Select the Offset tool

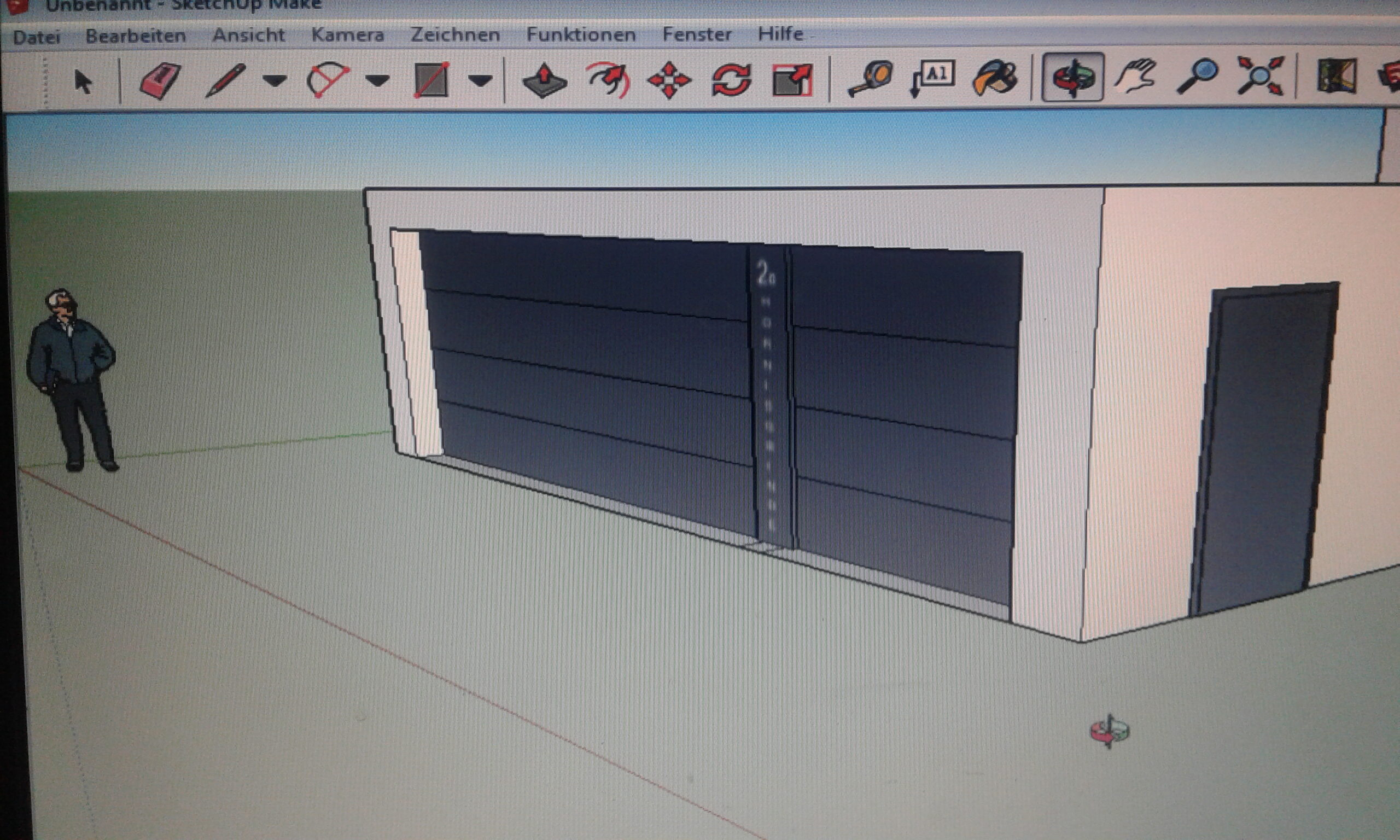[x=608, y=80]
